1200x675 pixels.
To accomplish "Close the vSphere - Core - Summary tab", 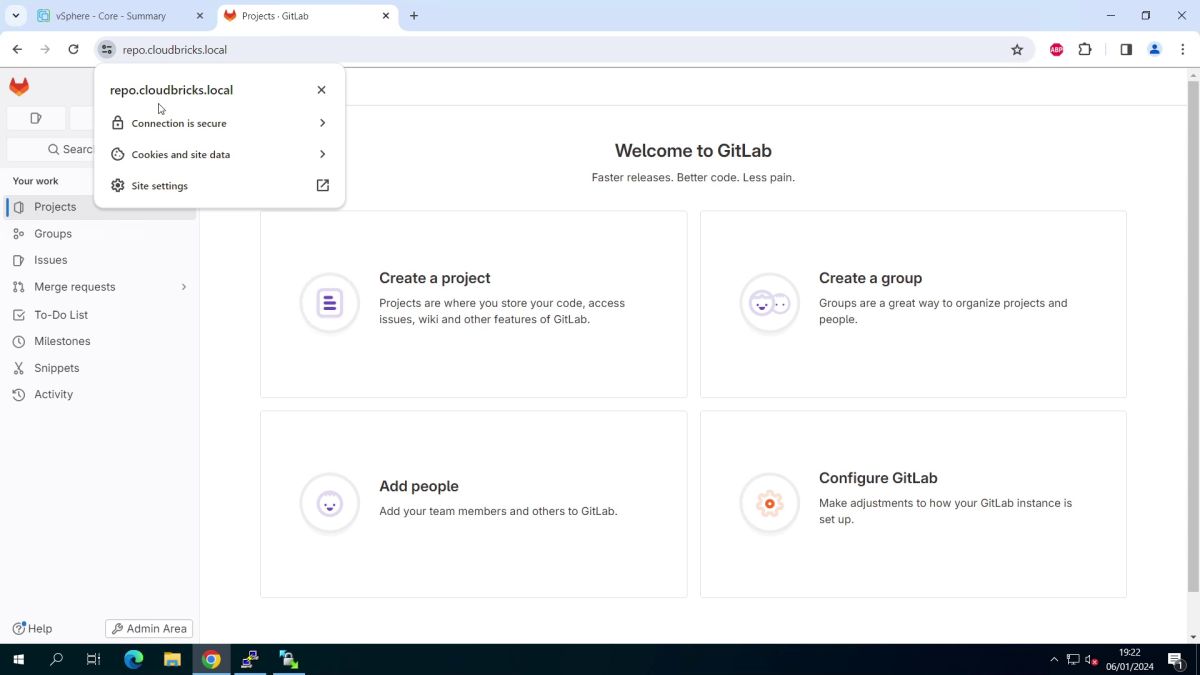I will 199,16.
